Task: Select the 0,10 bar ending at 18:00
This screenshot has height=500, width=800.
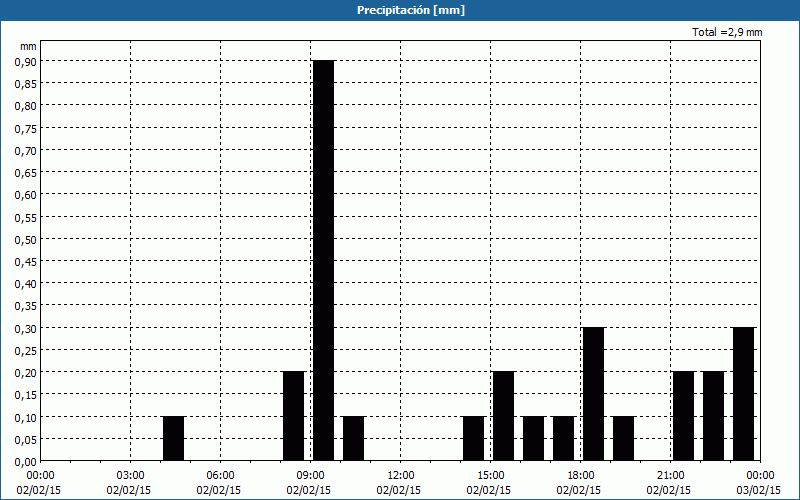Action: point(564,438)
